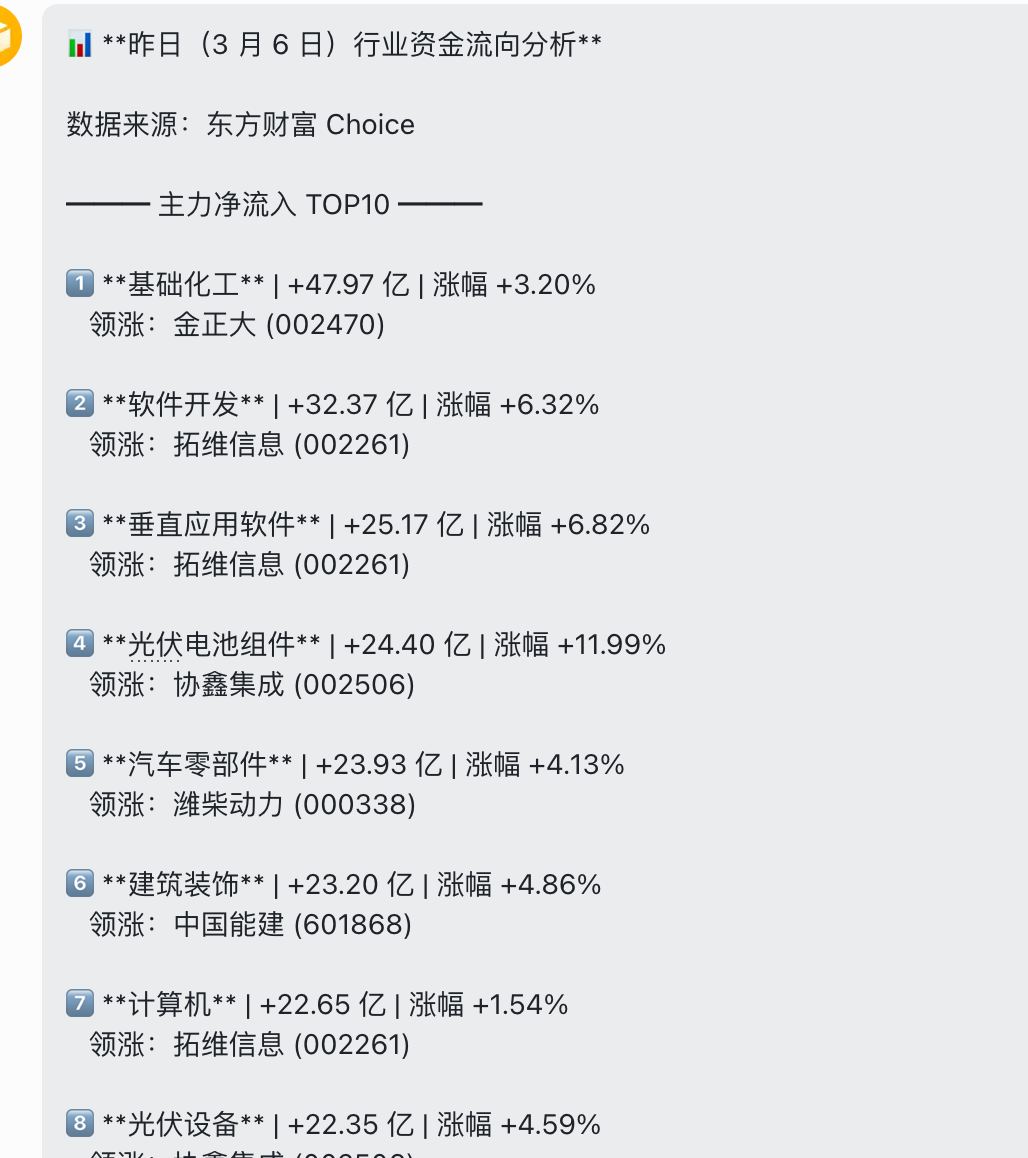Click the number 2 keycap icon
The width and height of the screenshot is (1028, 1158).
click(80, 404)
